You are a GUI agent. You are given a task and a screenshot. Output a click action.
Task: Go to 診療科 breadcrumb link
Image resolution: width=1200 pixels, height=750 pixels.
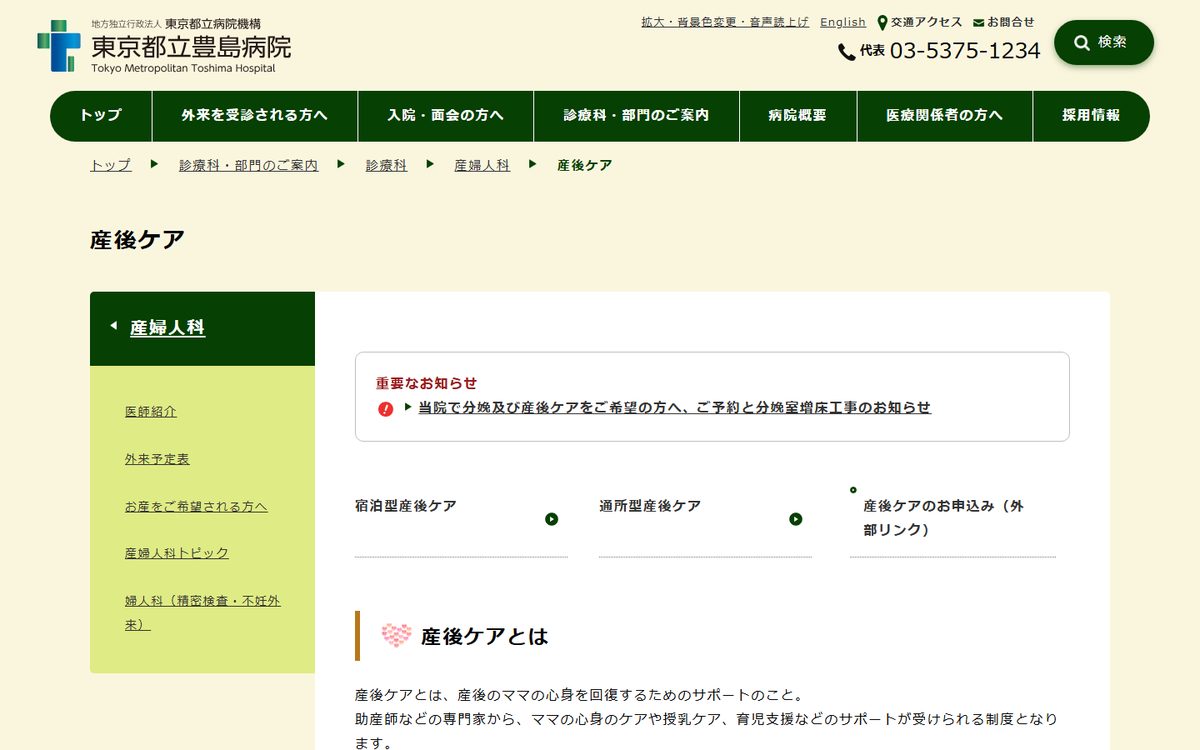387,165
